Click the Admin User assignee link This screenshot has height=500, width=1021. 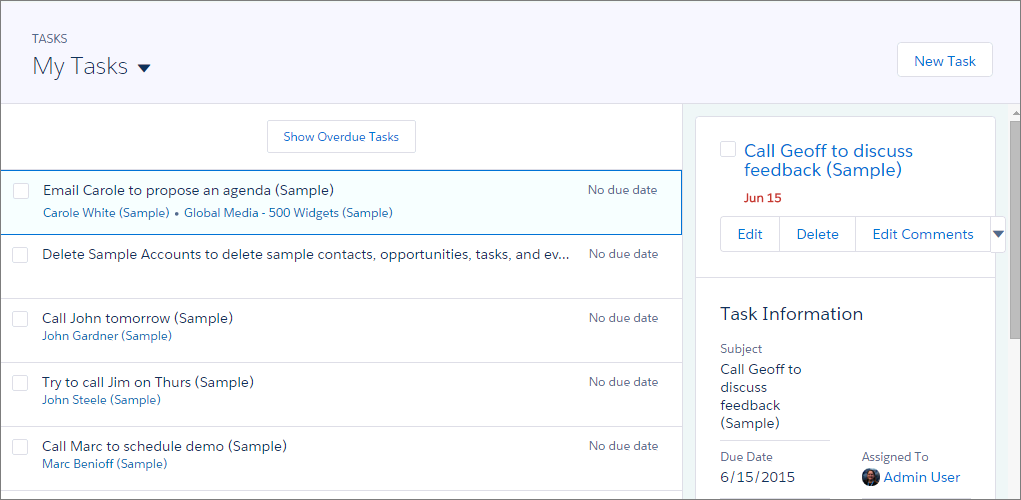921,477
